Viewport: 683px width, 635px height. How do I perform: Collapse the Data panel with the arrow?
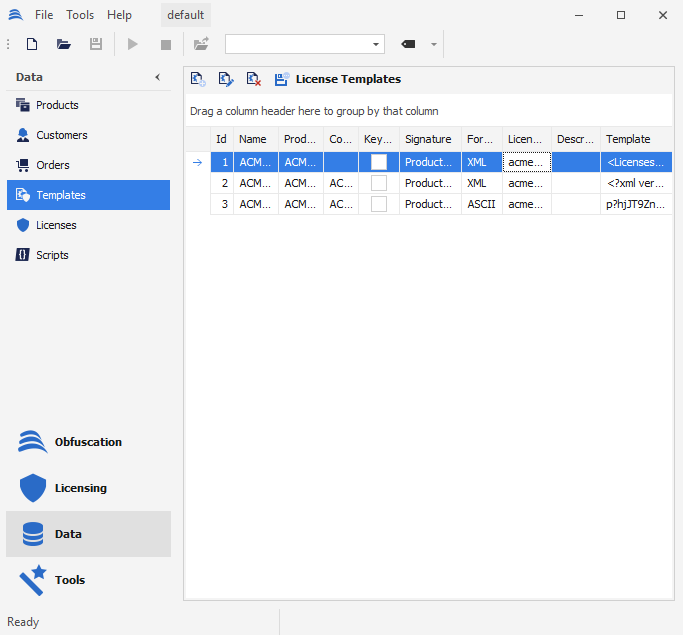(157, 77)
